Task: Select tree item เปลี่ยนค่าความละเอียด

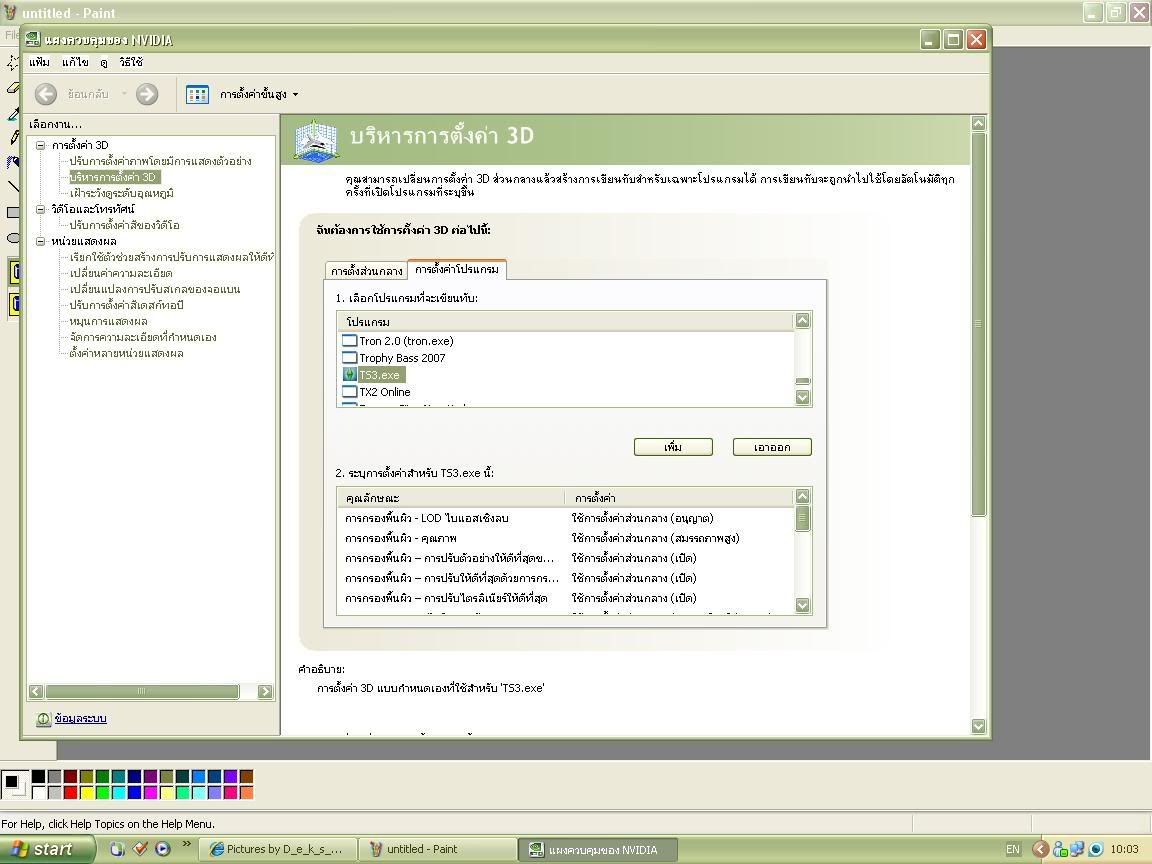Action: tap(120, 273)
